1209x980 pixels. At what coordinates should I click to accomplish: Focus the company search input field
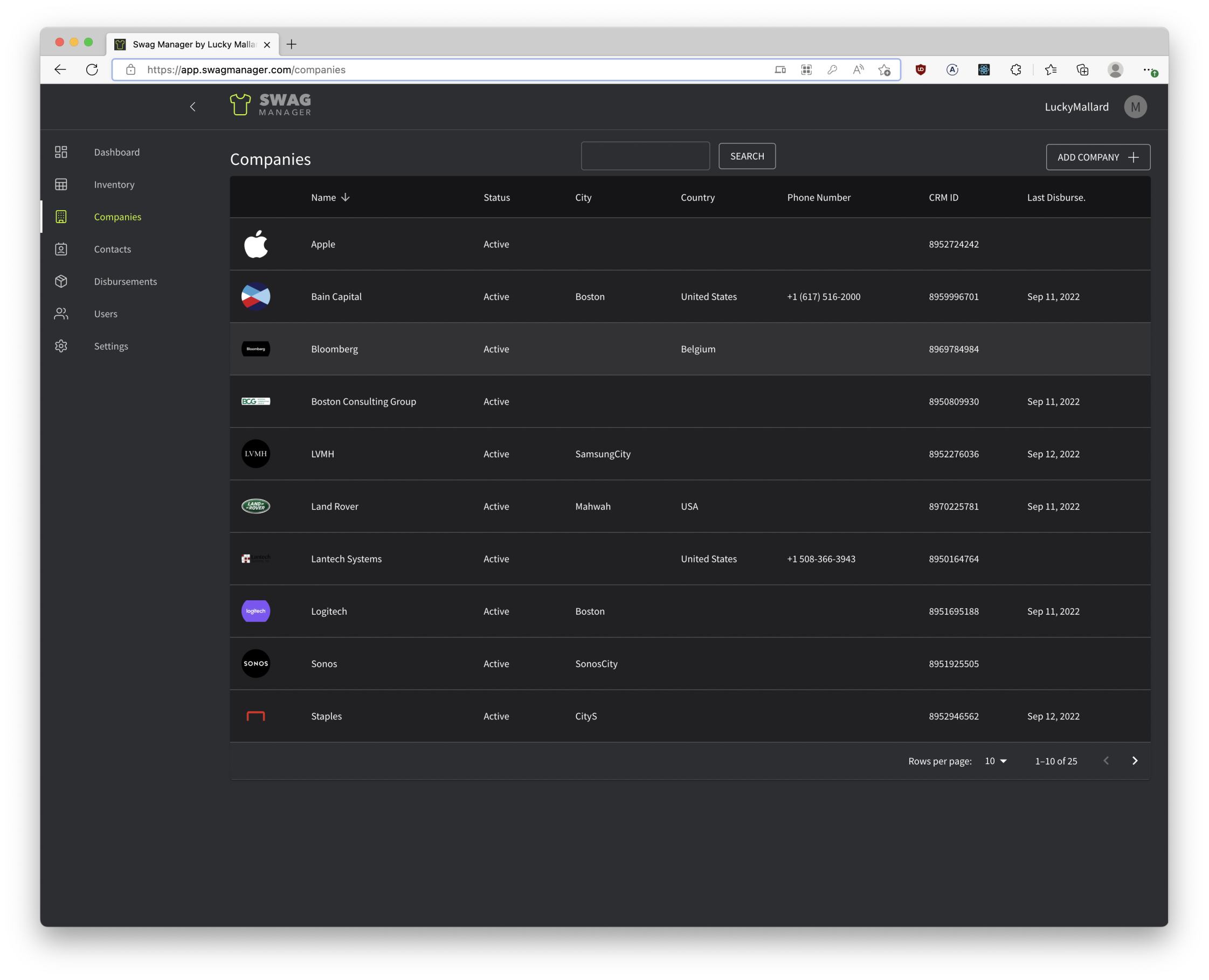[x=645, y=156]
